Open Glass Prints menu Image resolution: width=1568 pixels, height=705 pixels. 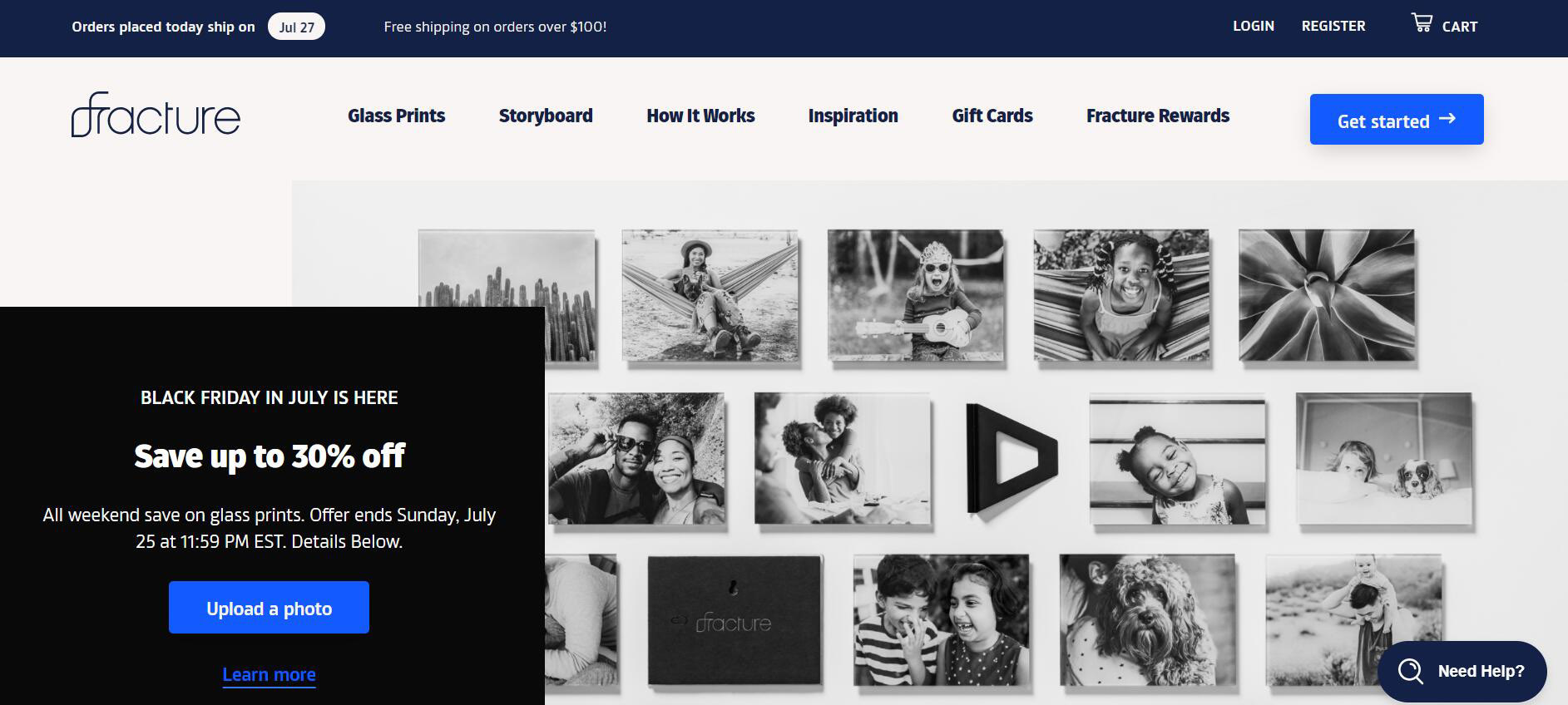point(396,116)
